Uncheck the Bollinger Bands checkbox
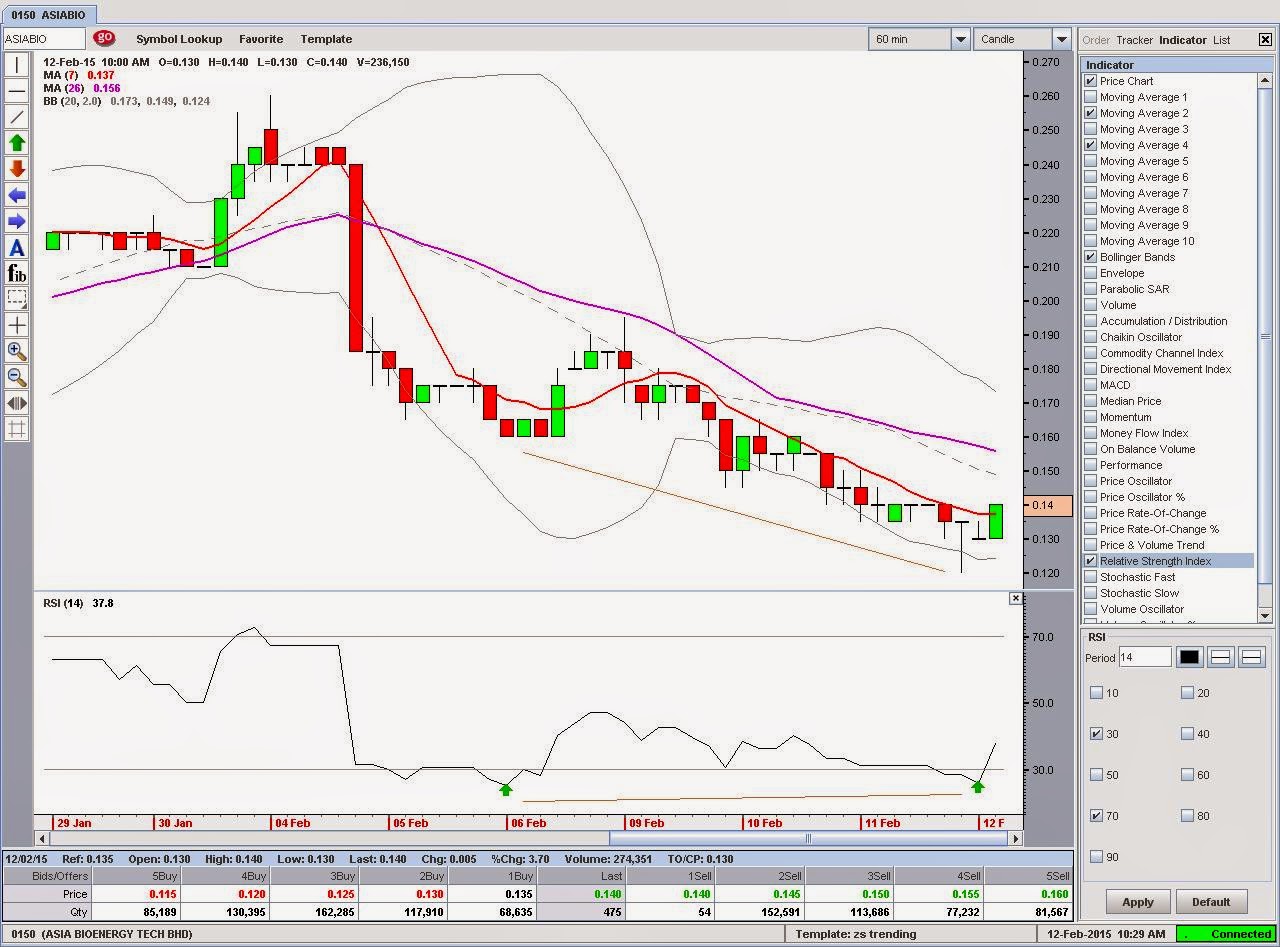This screenshot has height=947, width=1280. coord(1091,257)
